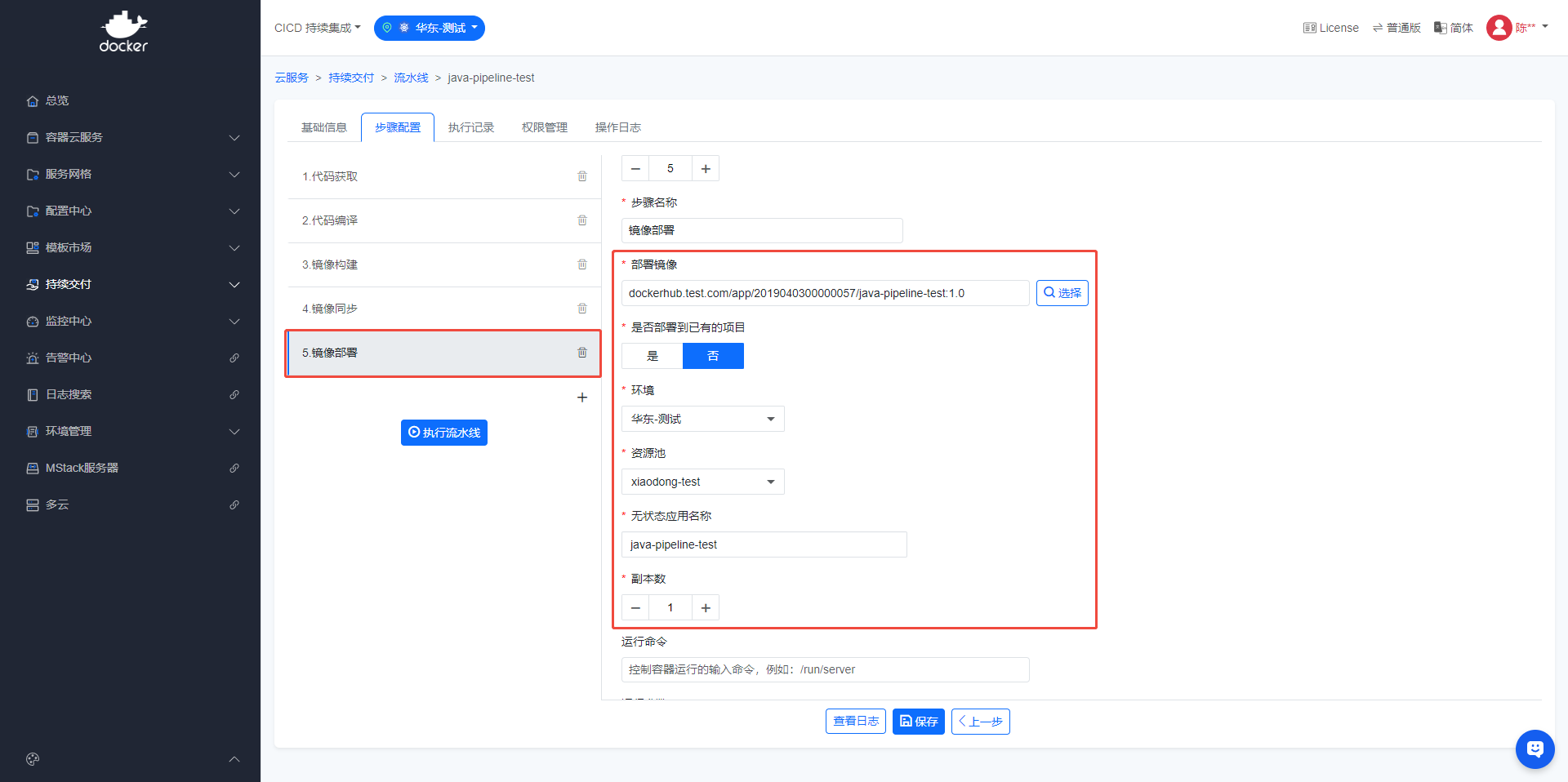Open the 资源池 dropdown showing xiaodong-test

(x=702, y=482)
